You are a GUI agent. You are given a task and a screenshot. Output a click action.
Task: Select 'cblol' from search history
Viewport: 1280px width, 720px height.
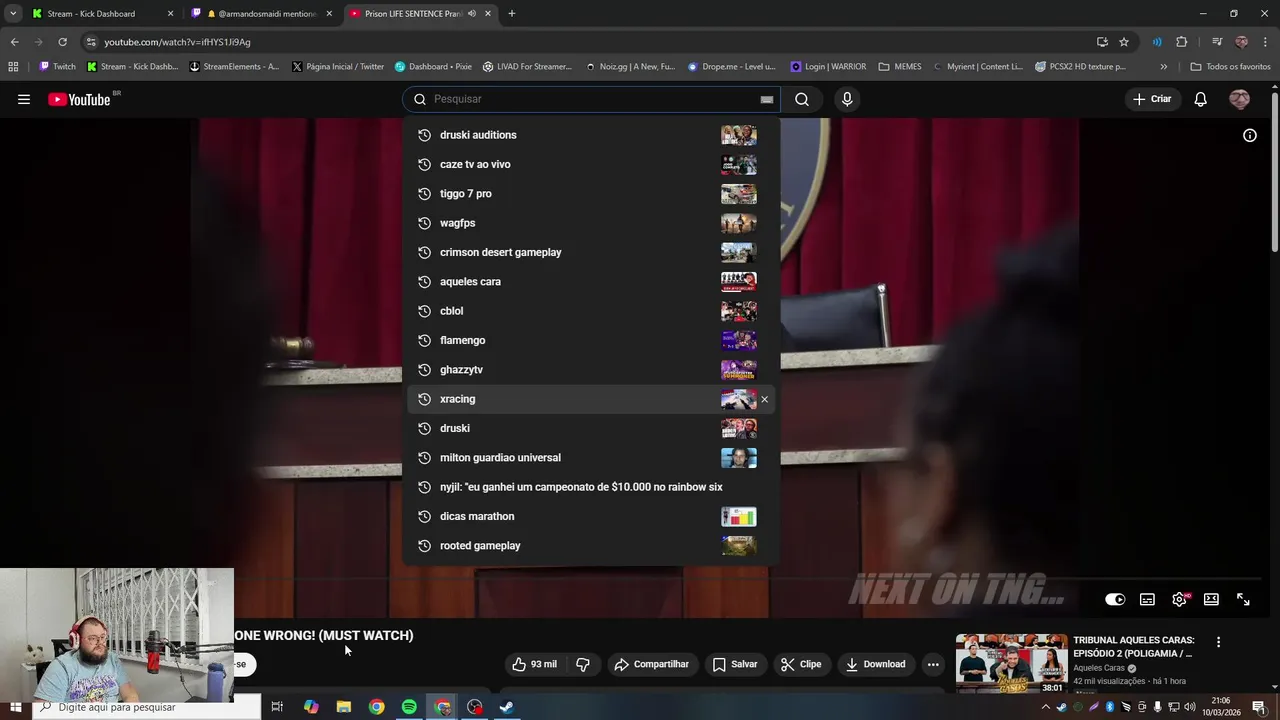592,311
